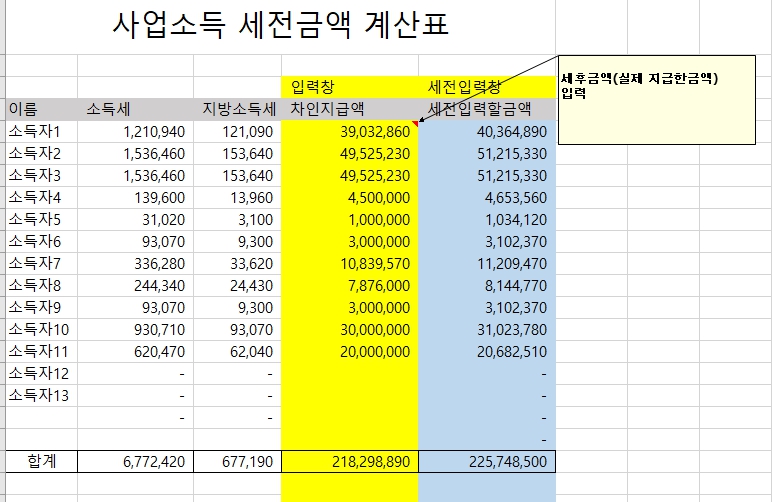The image size is (772, 502).
Task: Click 소득자6's income tax value 93,070
Action: click(135, 242)
